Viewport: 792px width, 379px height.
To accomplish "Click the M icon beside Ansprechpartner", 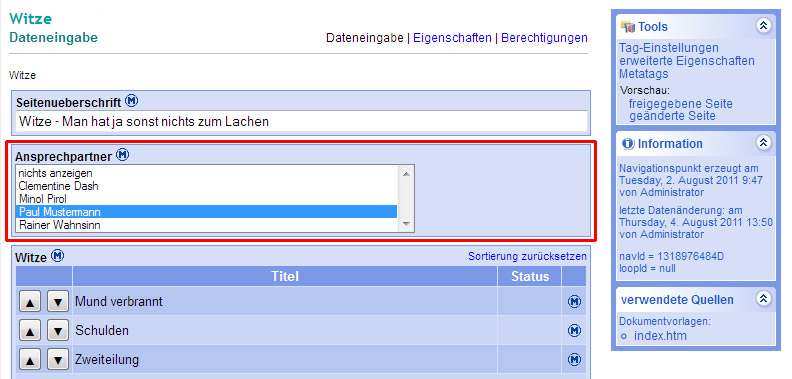I will click(122, 155).
